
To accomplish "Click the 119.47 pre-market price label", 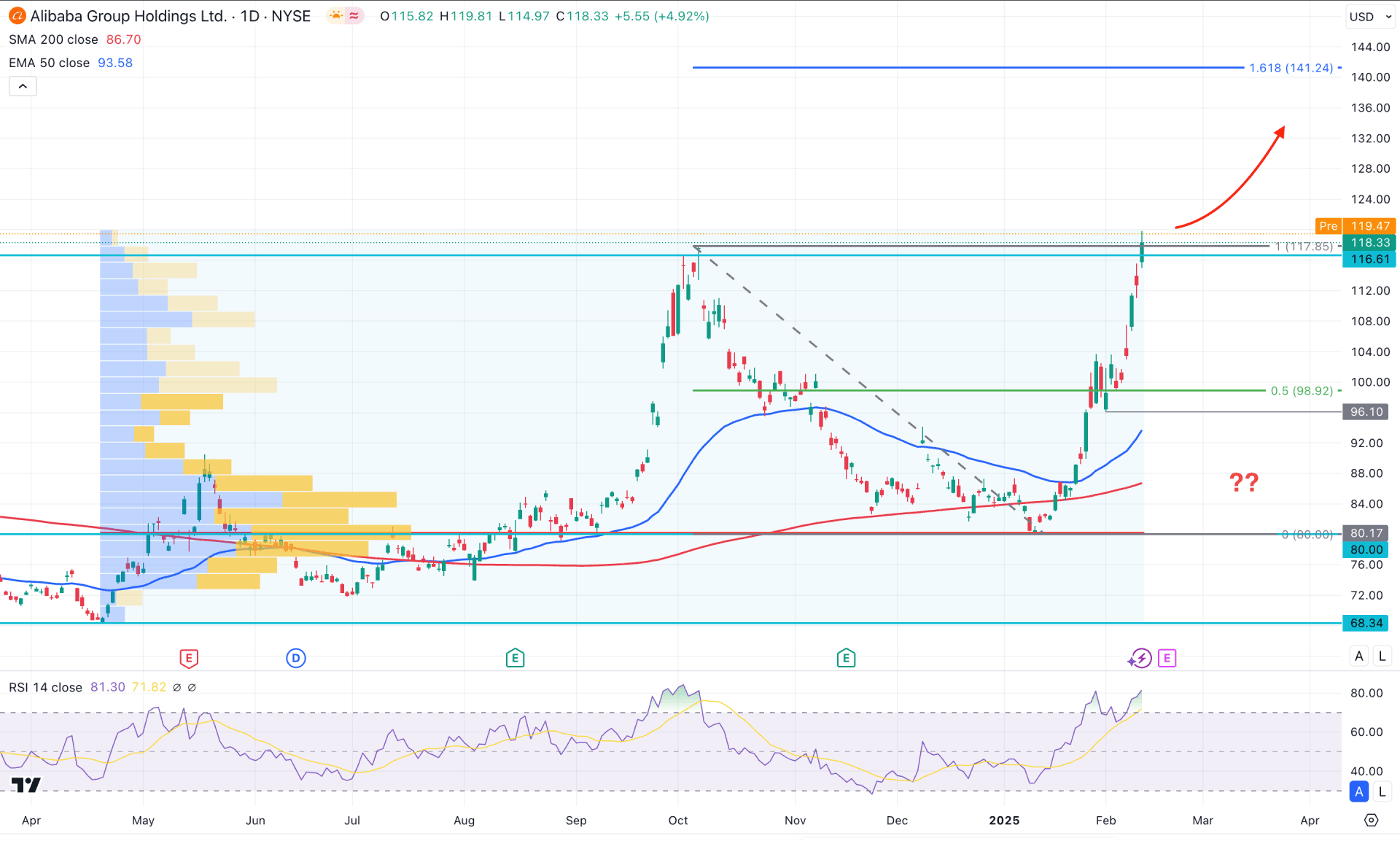I will (x=1369, y=226).
